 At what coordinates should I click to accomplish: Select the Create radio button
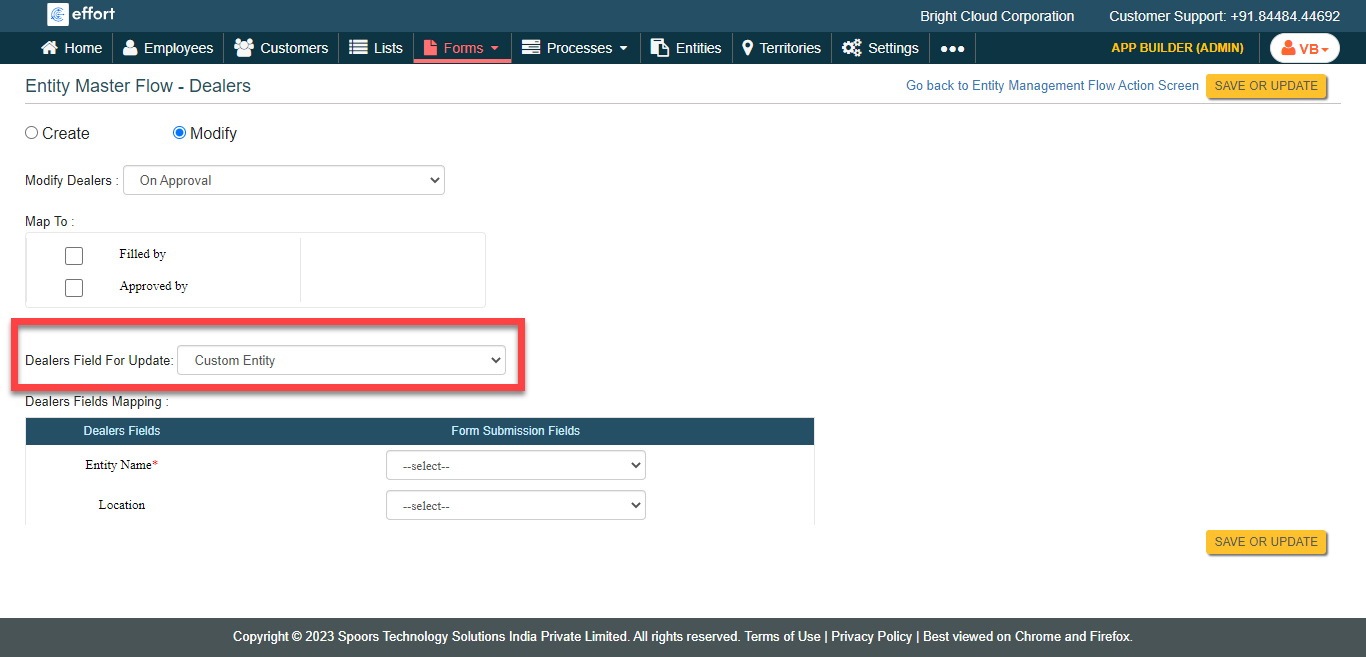point(32,133)
